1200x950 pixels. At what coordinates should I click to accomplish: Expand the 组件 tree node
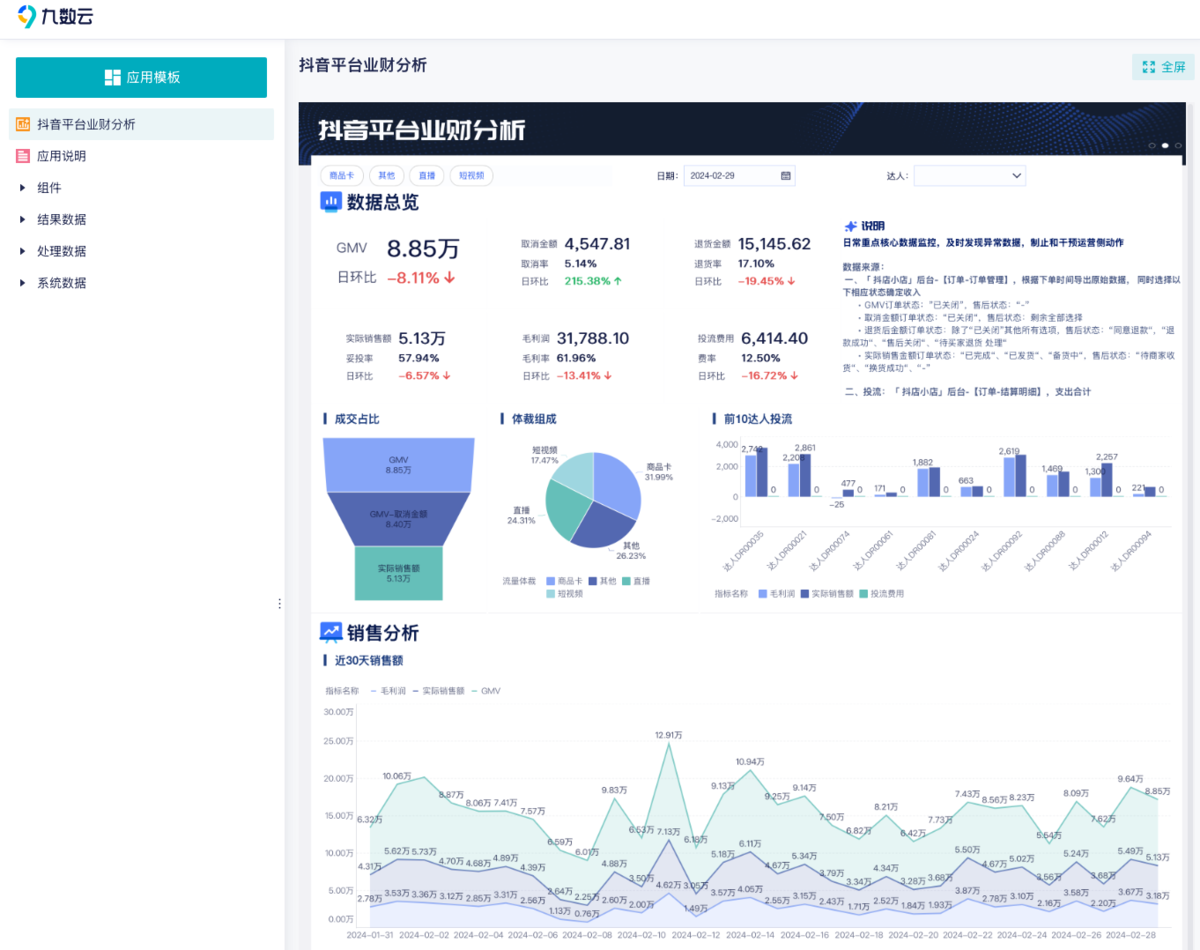(x=23, y=188)
